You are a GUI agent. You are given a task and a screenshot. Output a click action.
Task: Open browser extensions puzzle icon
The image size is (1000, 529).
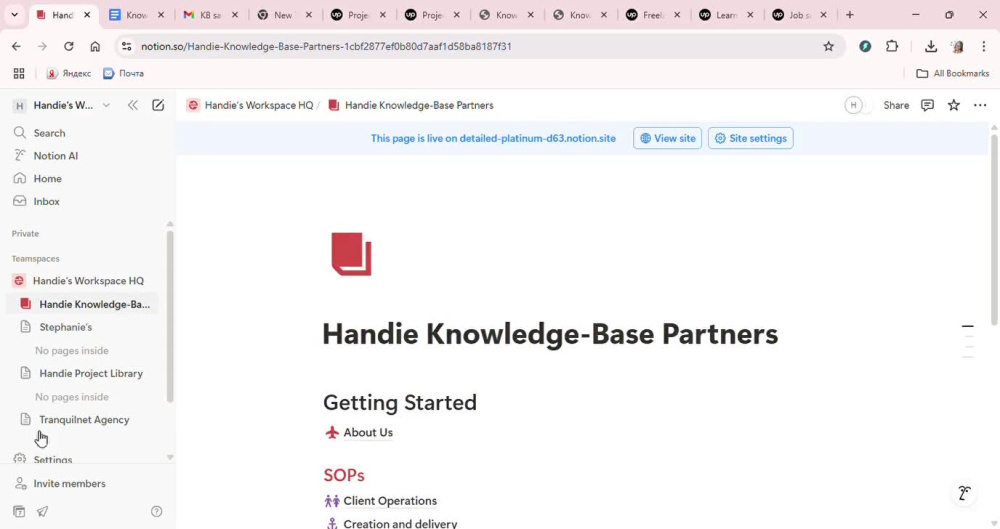pyautogui.click(x=892, y=46)
